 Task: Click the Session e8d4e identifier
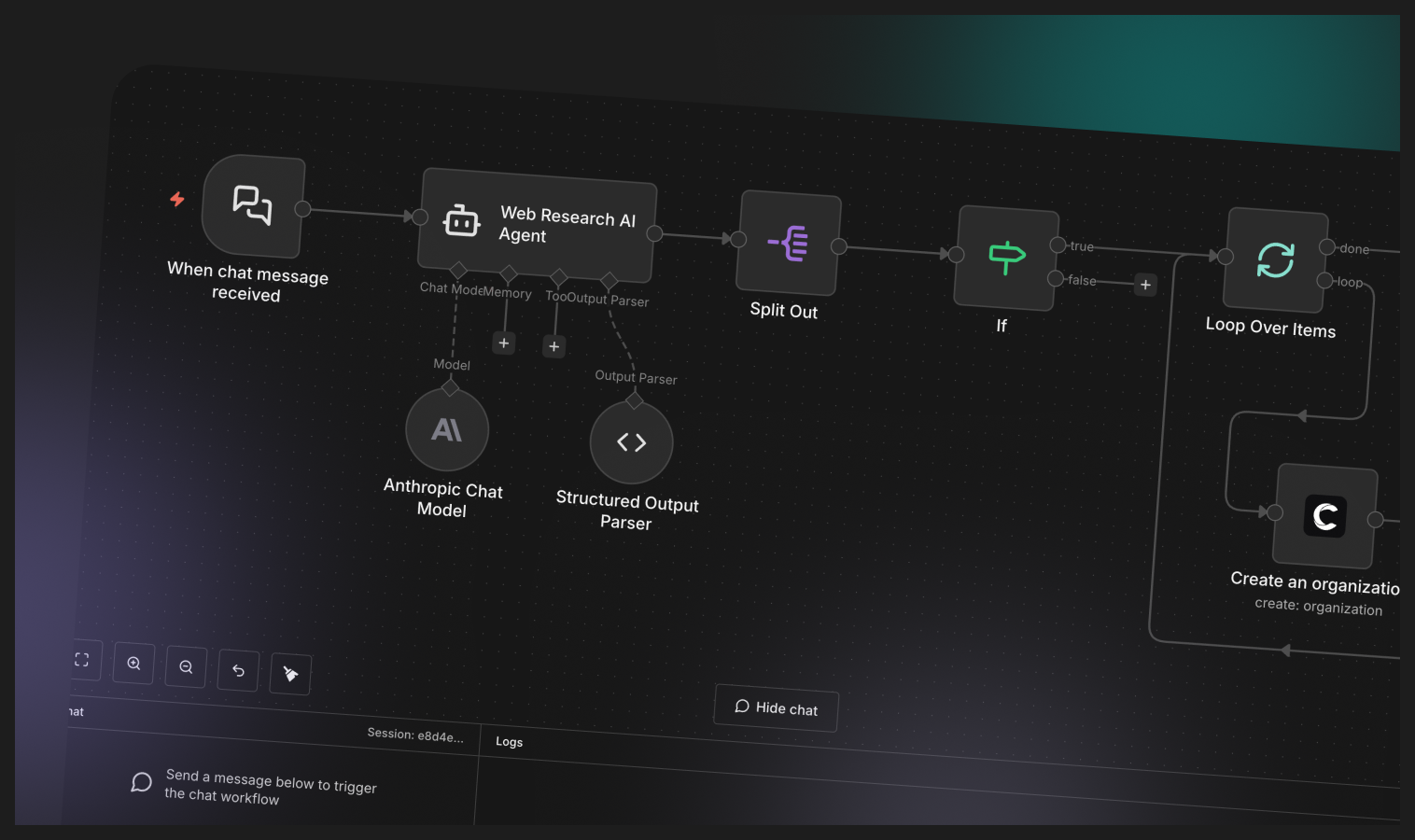(x=415, y=735)
